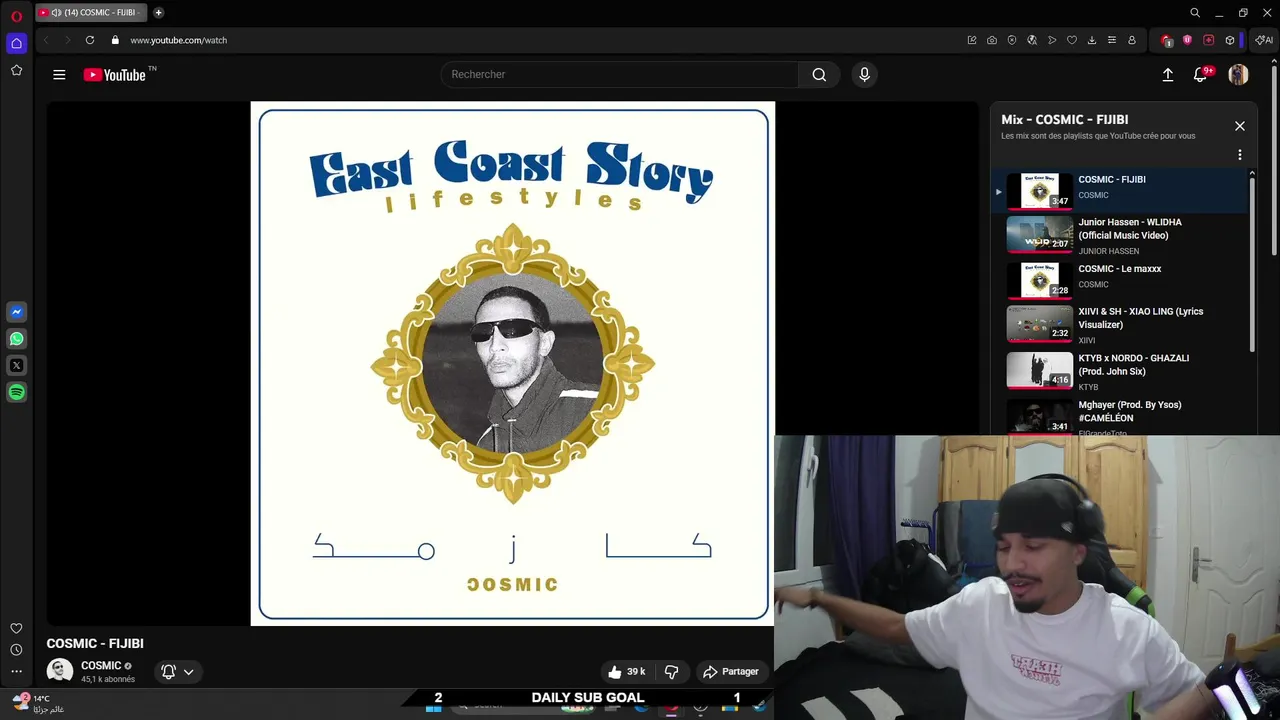Open the pink plus extension icon
This screenshot has width=1280, height=720.
[x=1208, y=40]
